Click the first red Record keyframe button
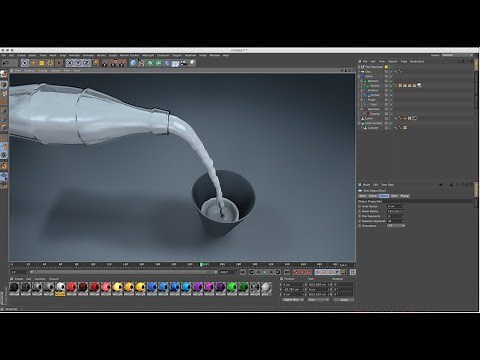The width and height of the screenshot is (480, 360). [x=296, y=272]
